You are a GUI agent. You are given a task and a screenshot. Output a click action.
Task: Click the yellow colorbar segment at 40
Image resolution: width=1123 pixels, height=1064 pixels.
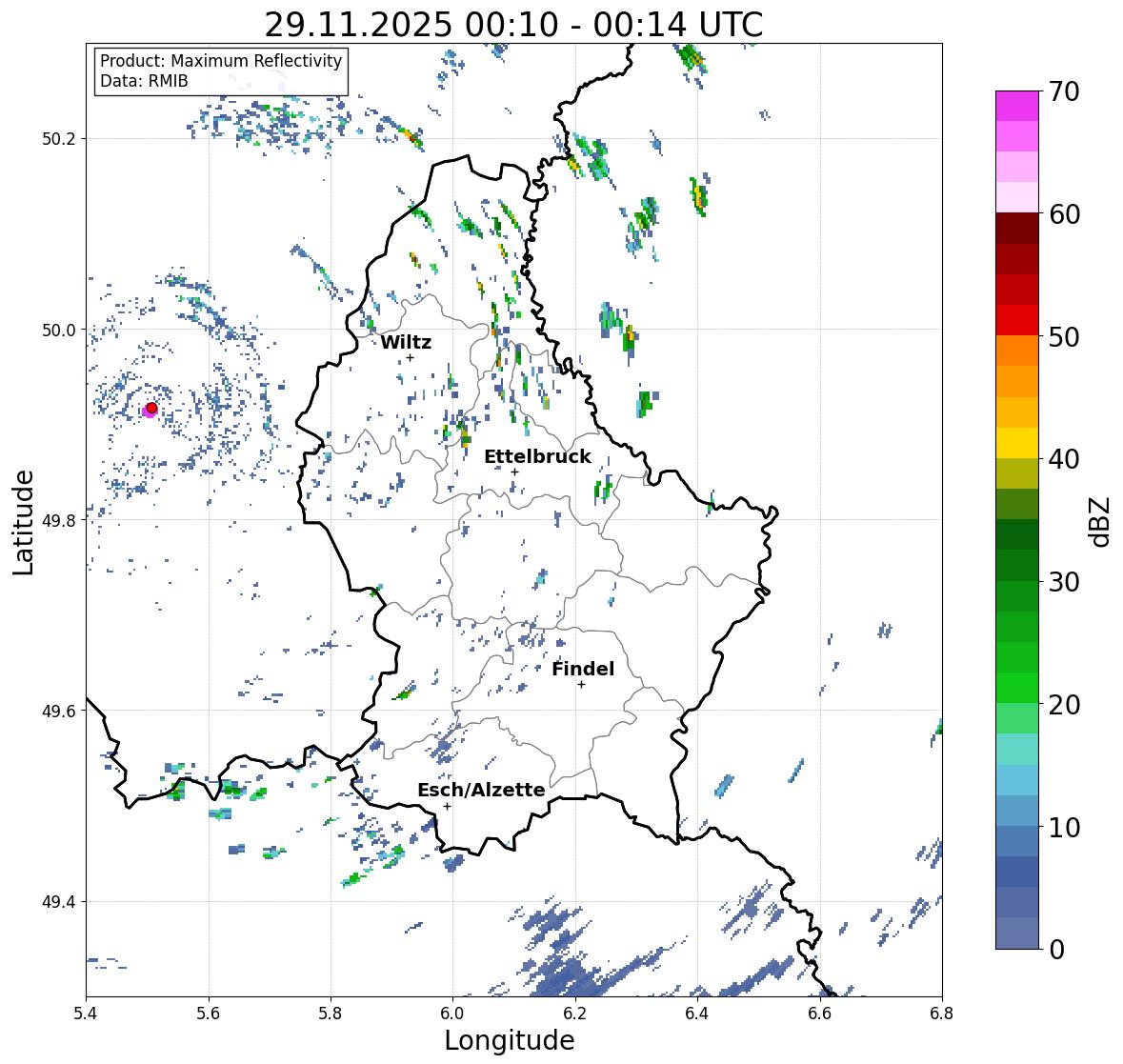(x=1017, y=443)
